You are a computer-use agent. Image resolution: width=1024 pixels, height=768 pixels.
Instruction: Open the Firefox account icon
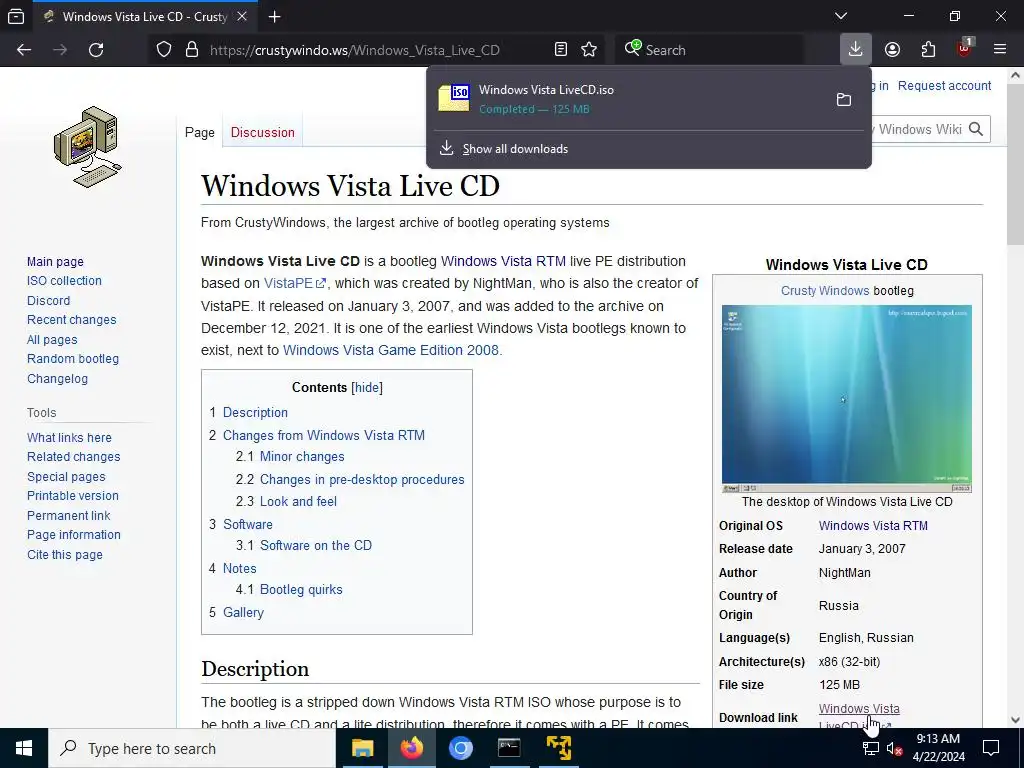click(x=892, y=50)
